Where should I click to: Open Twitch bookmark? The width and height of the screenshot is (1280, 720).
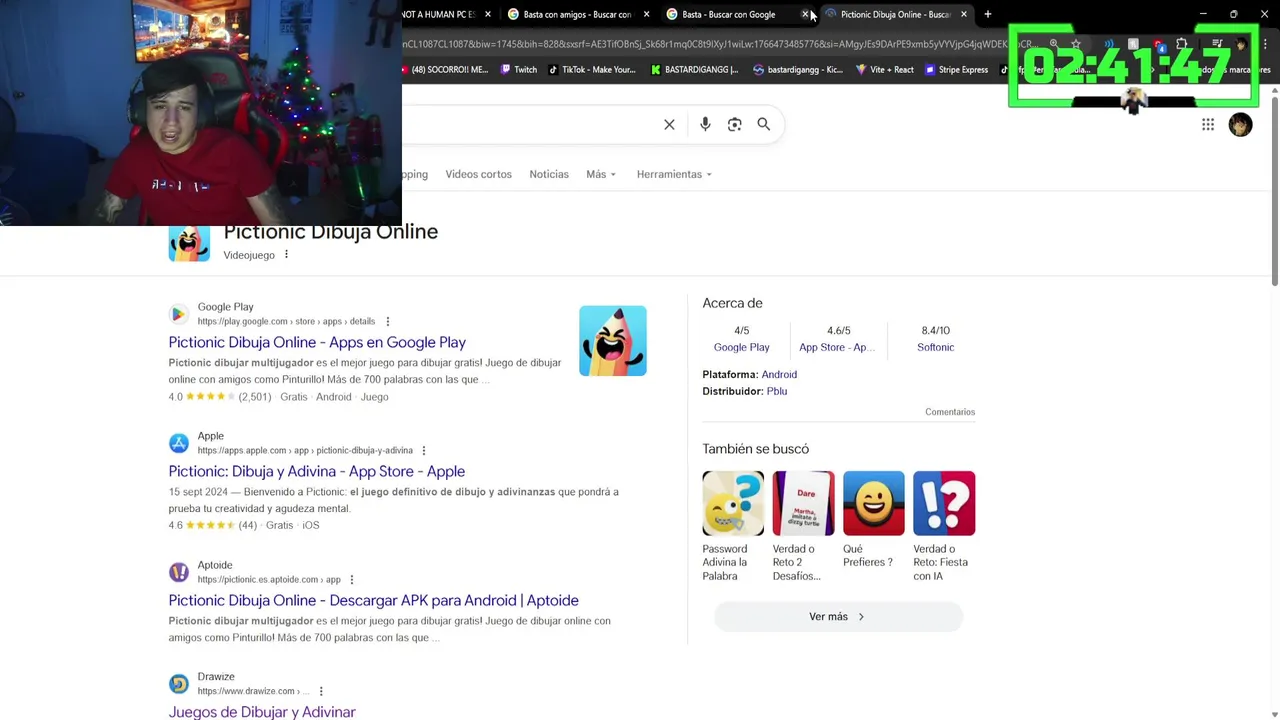pyautogui.click(x=519, y=70)
